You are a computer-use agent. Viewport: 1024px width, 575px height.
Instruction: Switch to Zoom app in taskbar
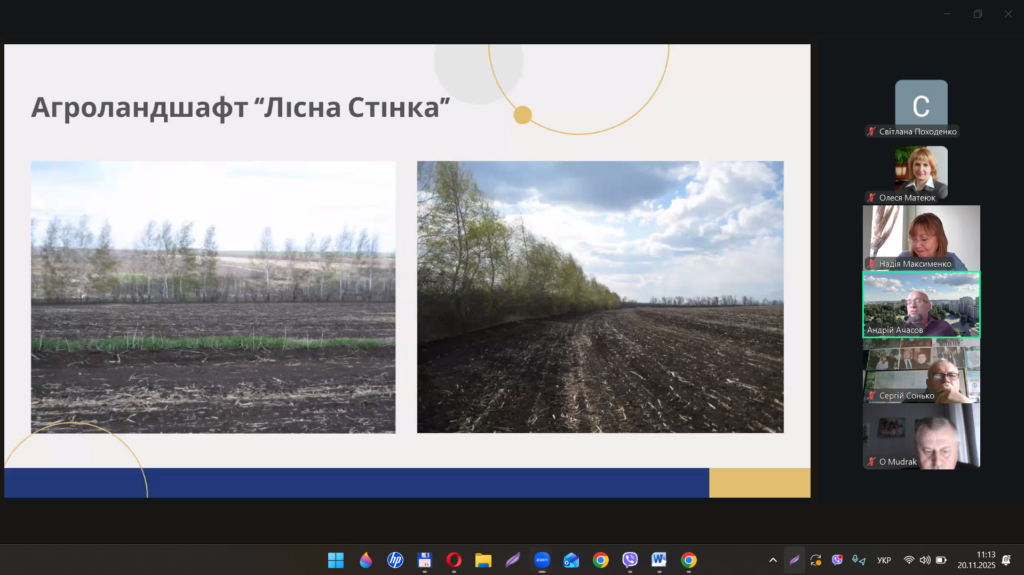542,560
